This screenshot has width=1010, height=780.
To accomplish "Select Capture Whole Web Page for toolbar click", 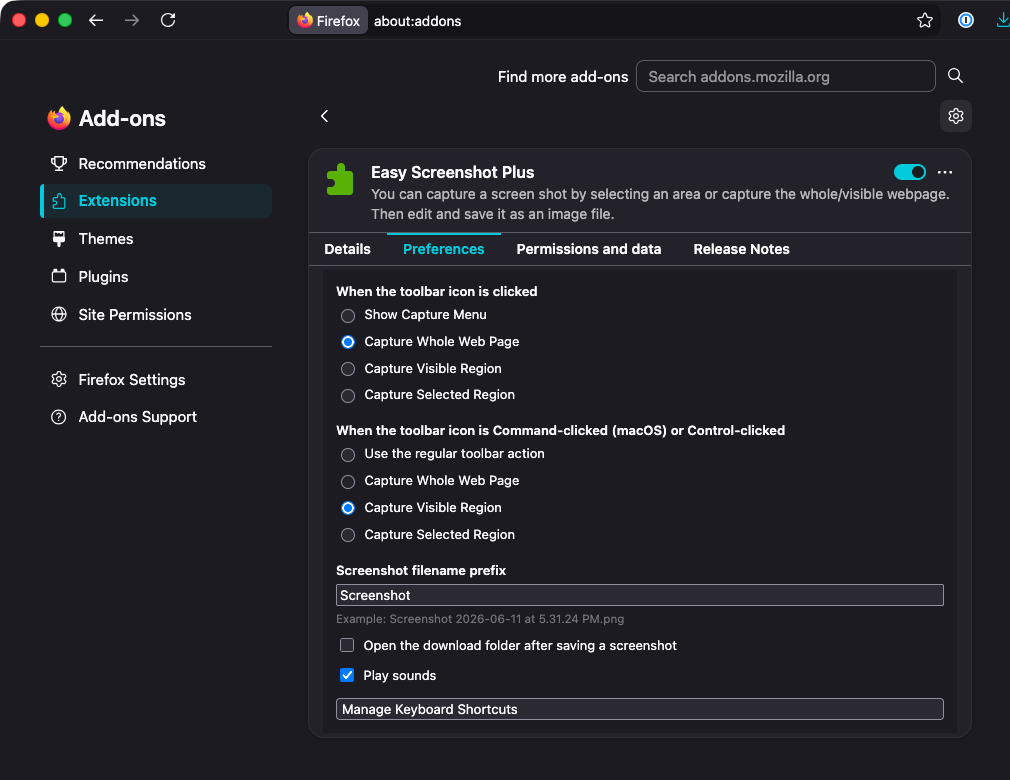I will pos(348,342).
